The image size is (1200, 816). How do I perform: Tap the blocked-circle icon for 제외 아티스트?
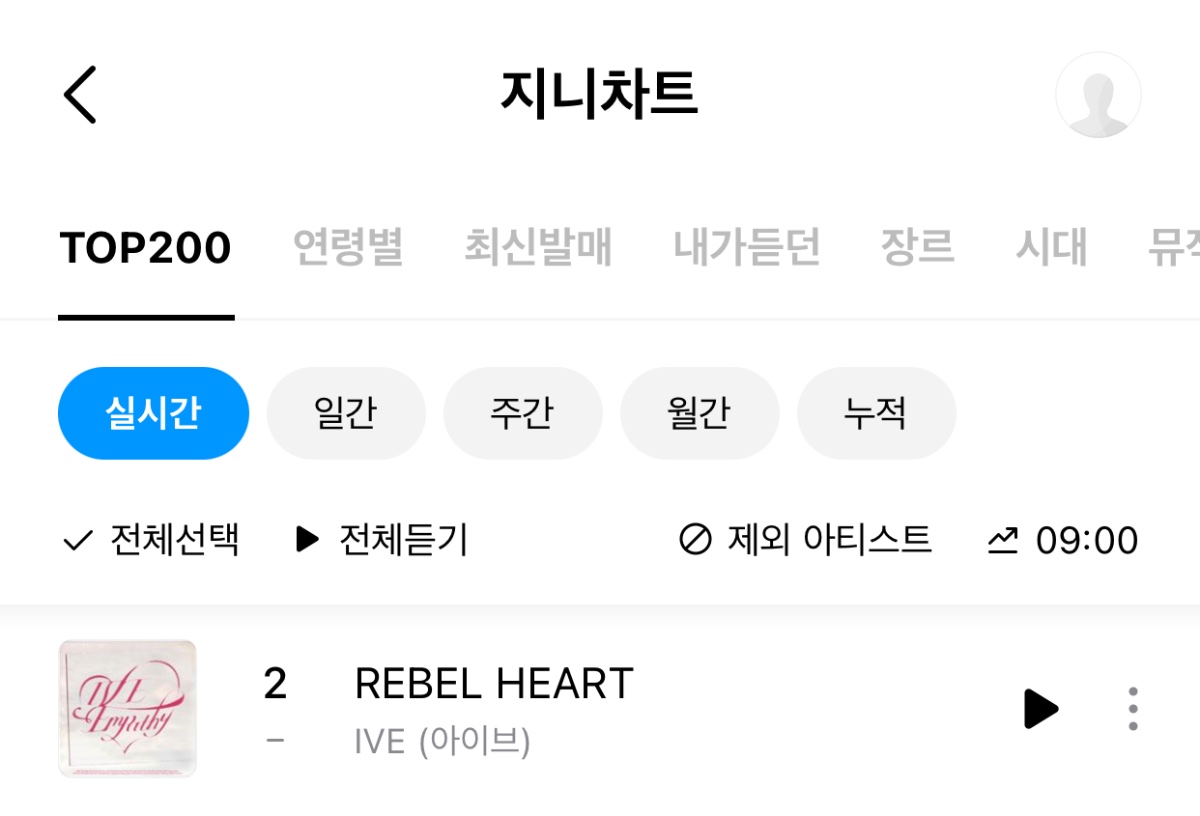(x=695, y=540)
